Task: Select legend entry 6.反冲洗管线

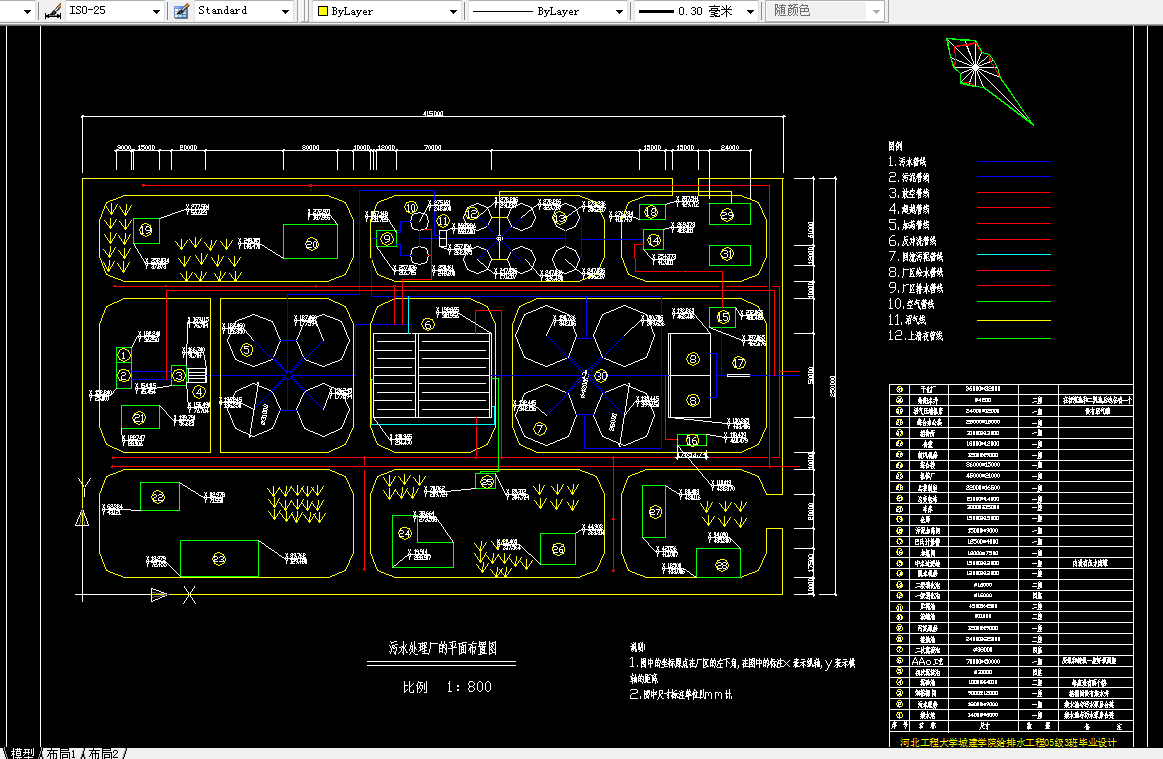Action: click(x=912, y=241)
